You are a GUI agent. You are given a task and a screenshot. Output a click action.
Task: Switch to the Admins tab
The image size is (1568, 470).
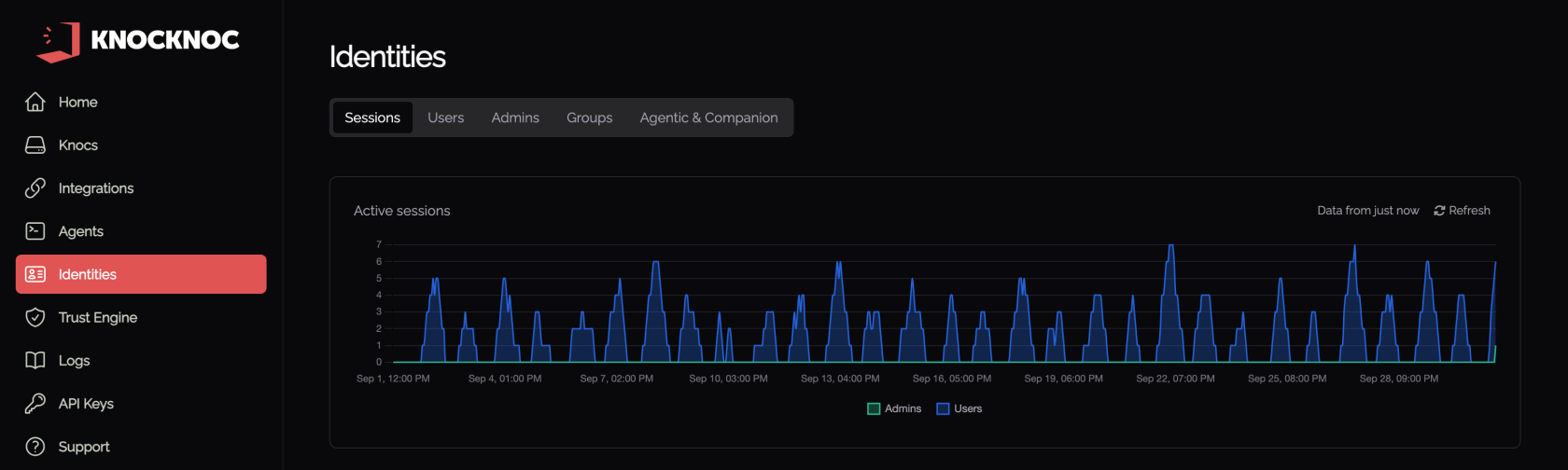pyautogui.click(x=515, y=117)
